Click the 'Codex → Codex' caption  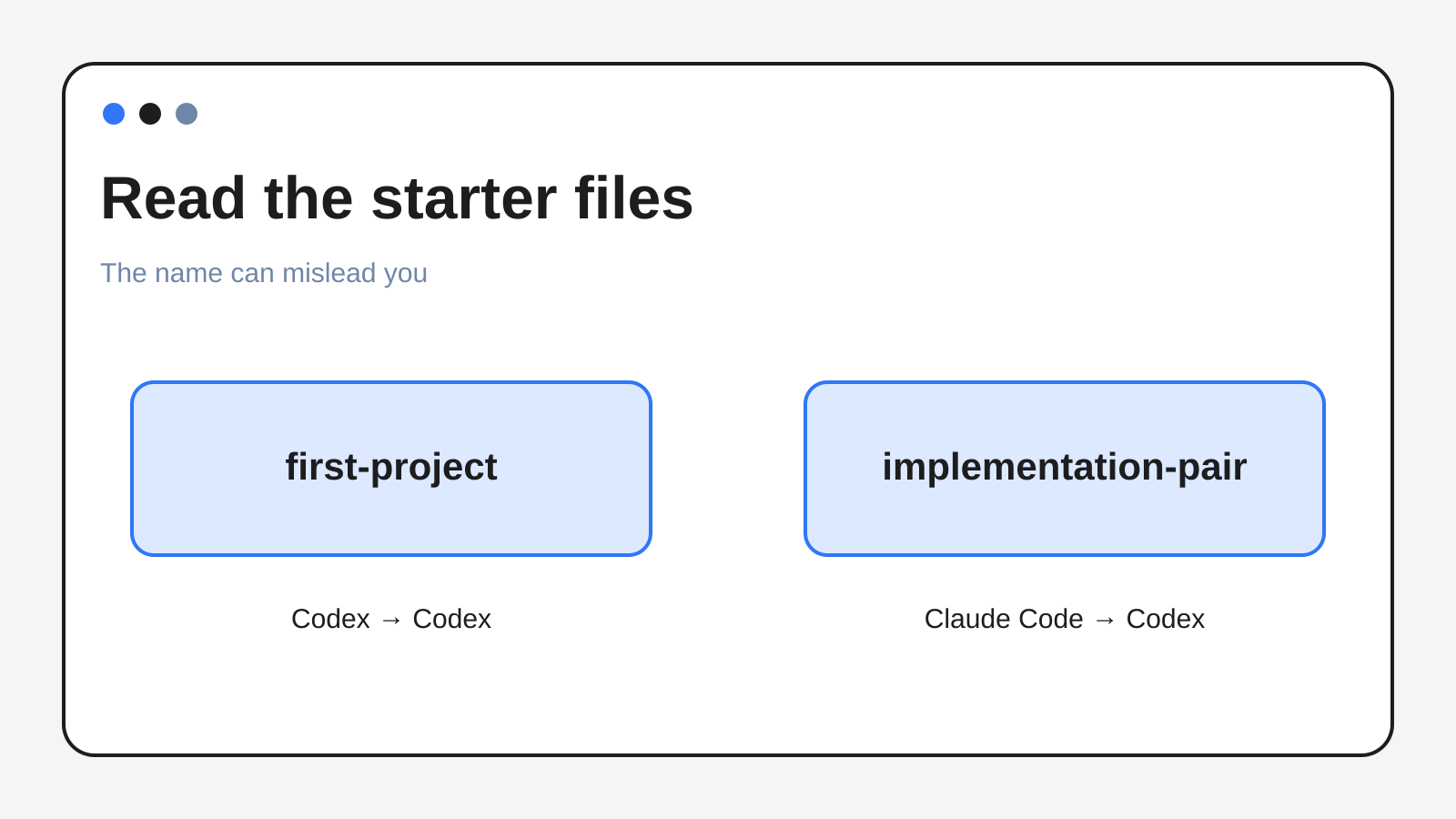pos(391,619)
